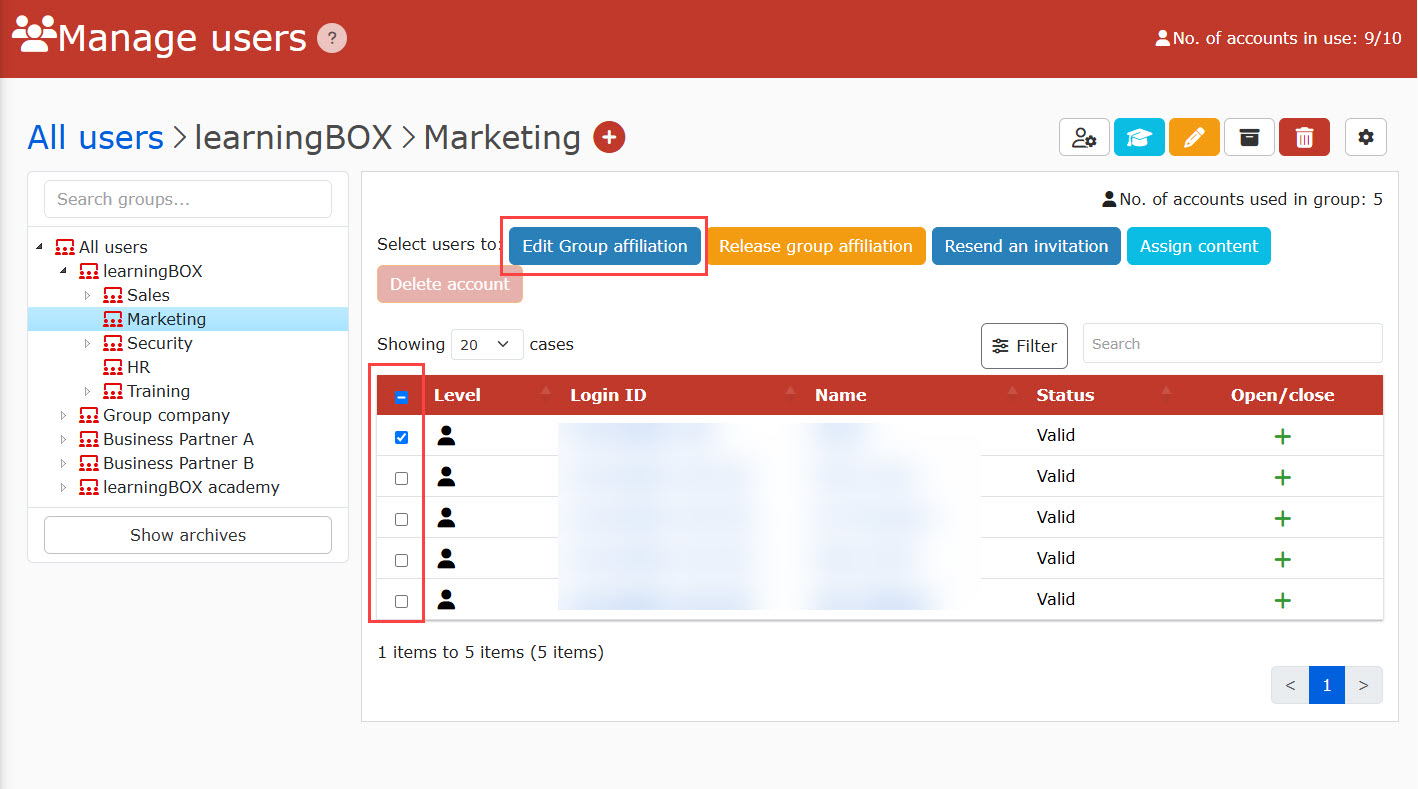Select HR group in the tree
1418x789 pixels.
[x=138, y=367]
